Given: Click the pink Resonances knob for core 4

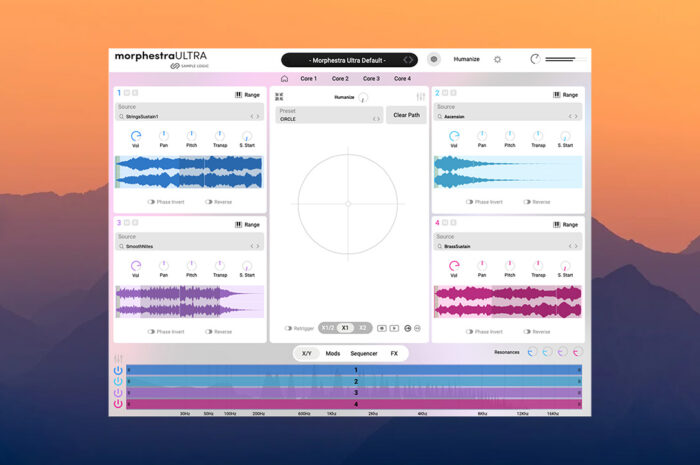Looking at the screenshot, I should tap(578, 352).
